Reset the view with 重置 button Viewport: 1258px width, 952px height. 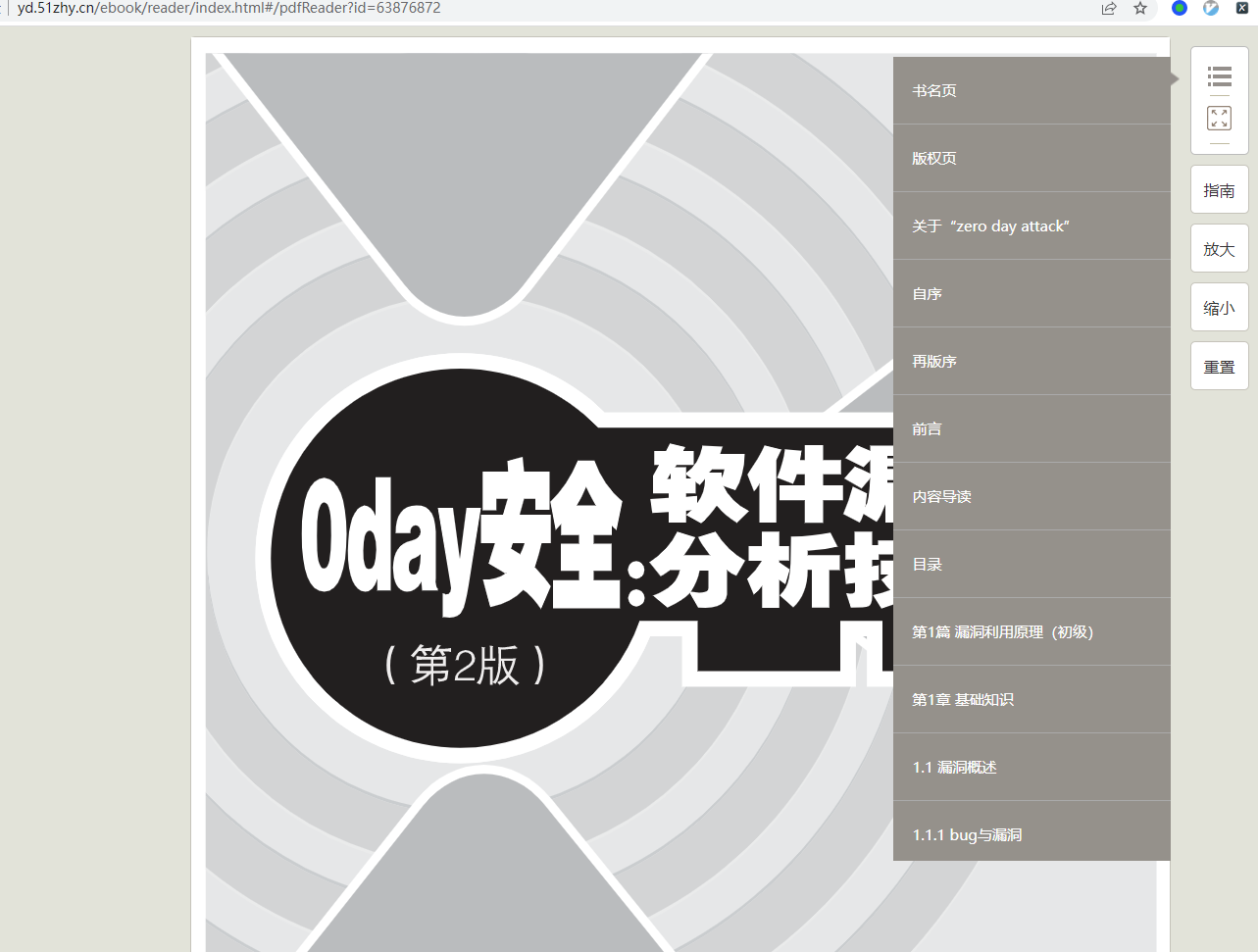(x=1219, y=367)
